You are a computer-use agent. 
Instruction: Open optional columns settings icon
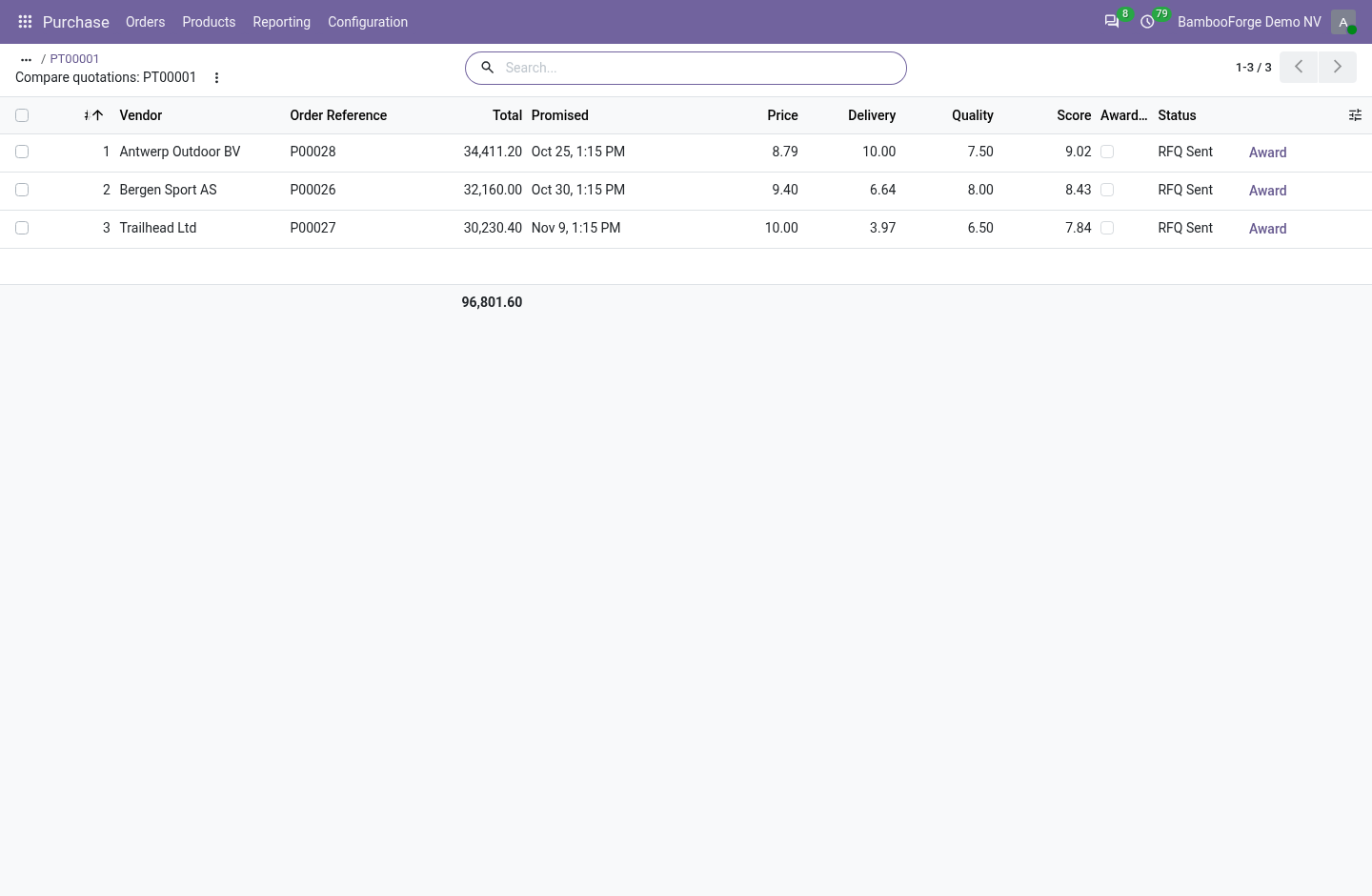(1355, 115)
